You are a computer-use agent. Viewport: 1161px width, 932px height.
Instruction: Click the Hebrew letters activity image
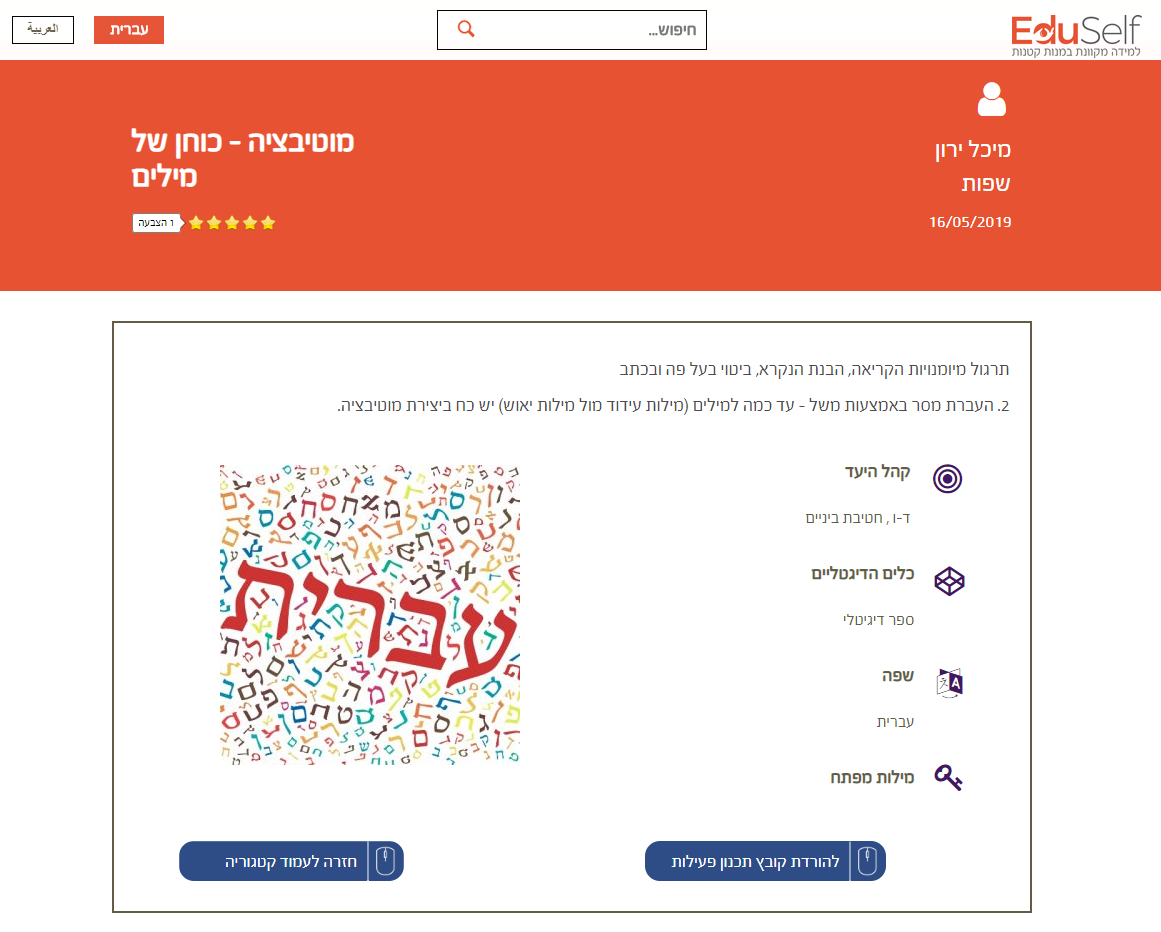[x=370, y=614]
